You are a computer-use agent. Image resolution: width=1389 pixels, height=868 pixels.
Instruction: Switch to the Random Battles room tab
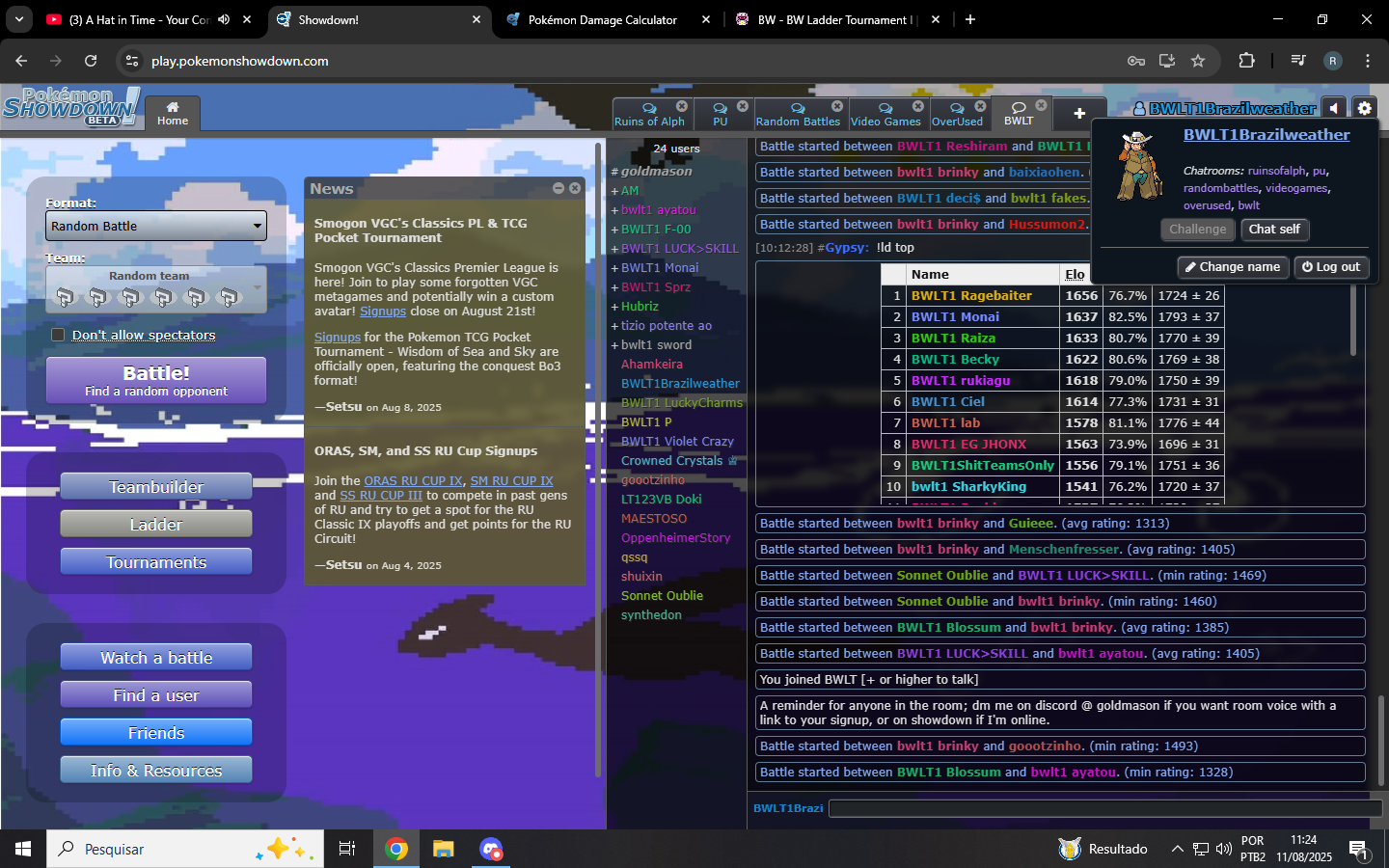point(798,114)
